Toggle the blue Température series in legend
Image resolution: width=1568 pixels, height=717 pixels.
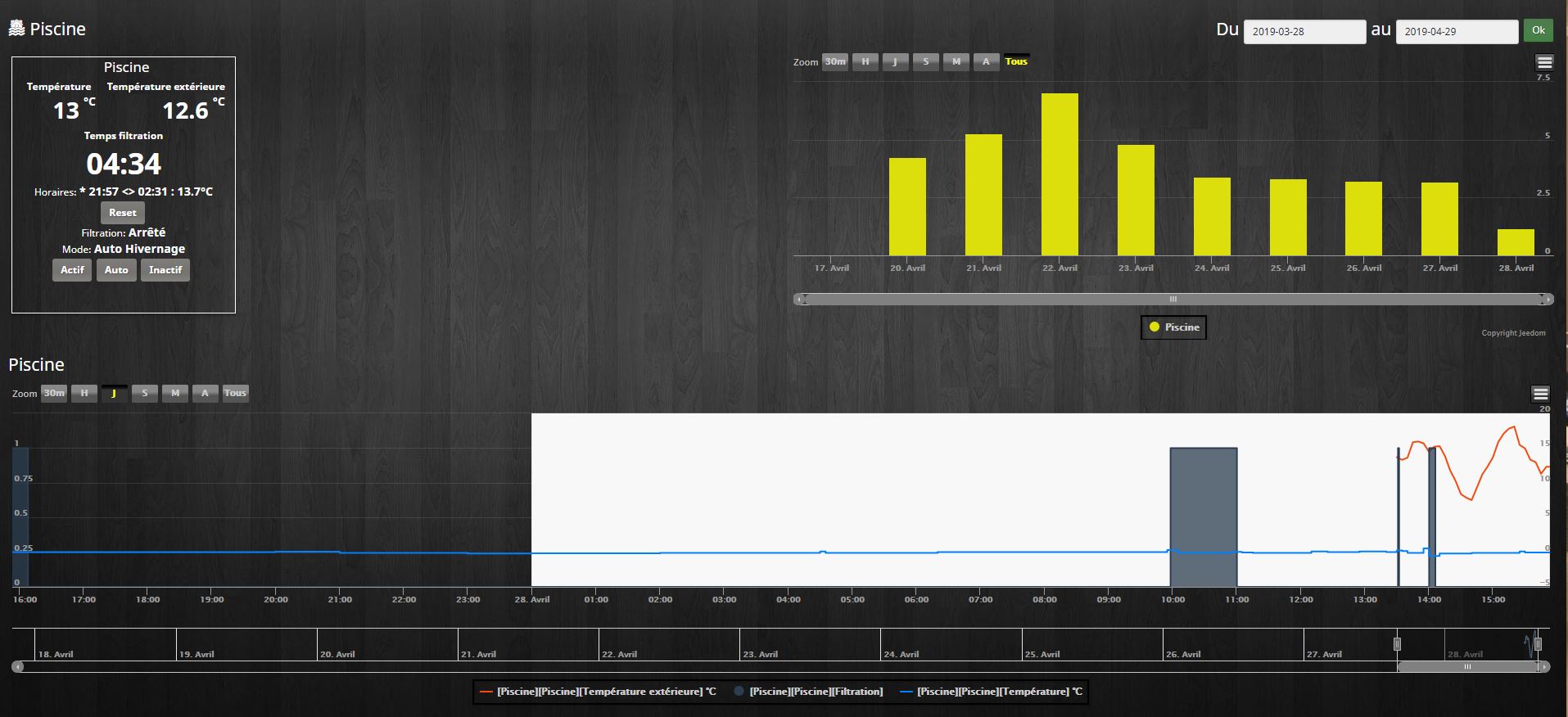(x=992, y=692)
